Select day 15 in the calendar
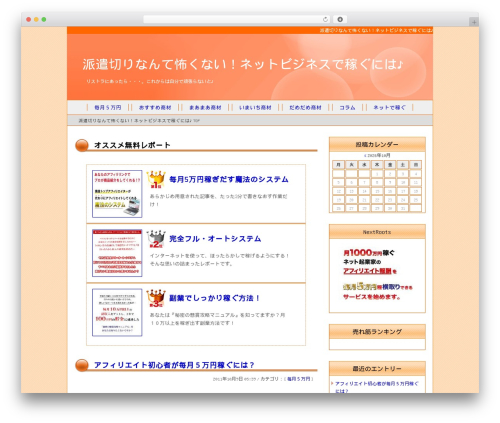Image resolution: width=500 pixels, height=423 pixels. click(x=377, y=191)
